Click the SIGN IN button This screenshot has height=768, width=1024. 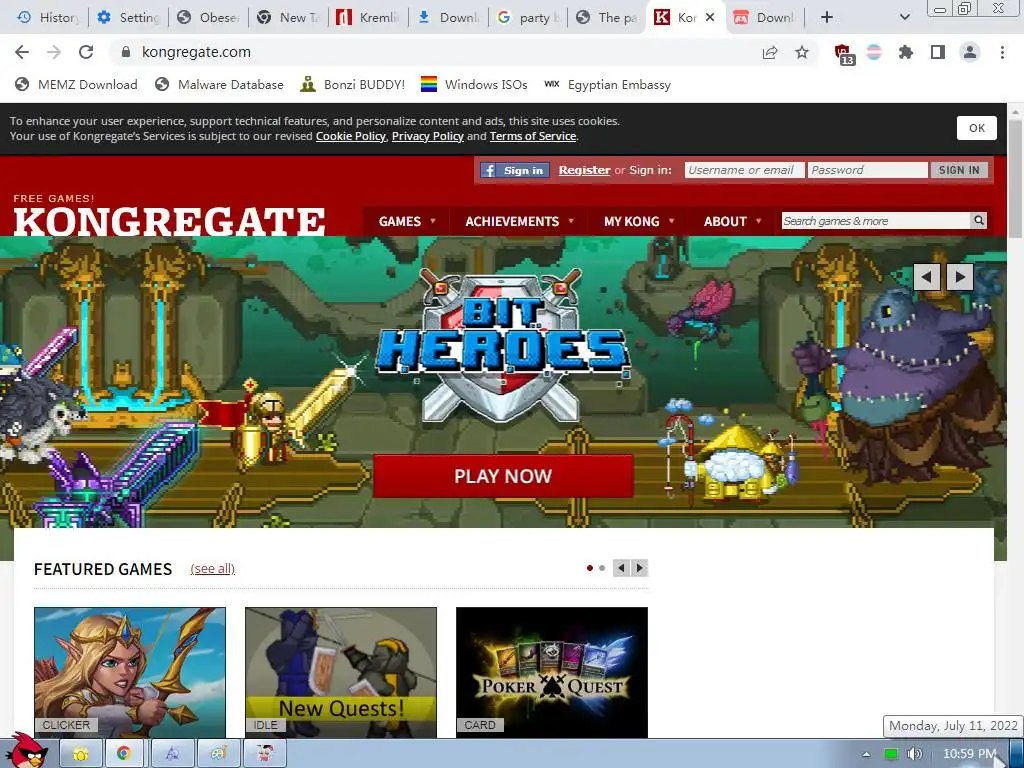click(959, 170)
